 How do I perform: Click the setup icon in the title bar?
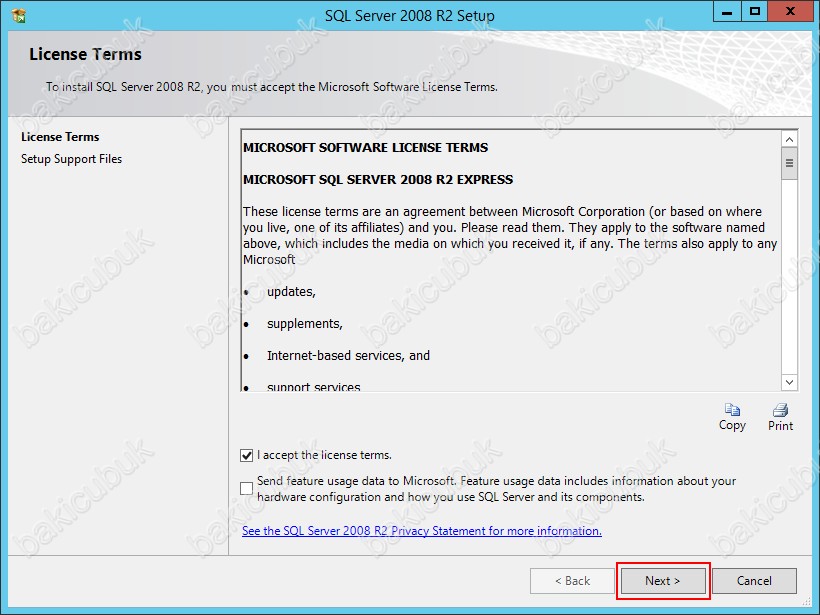coord(19,16)
